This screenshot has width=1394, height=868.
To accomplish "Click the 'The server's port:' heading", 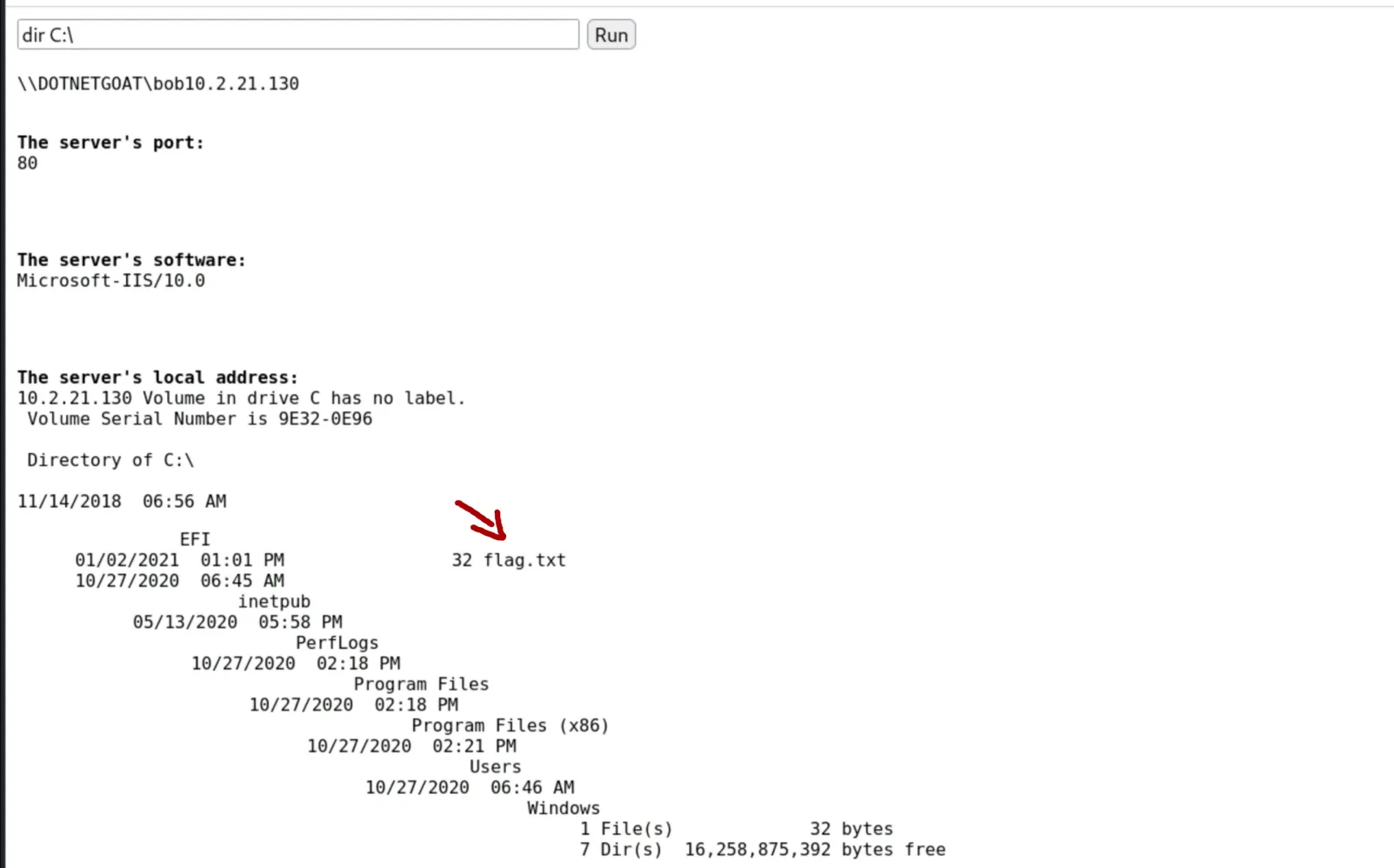I will (110, 143).
